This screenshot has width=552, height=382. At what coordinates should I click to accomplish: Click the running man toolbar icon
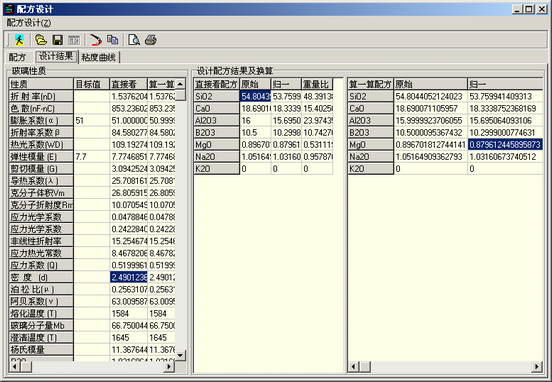(x=19, y=40)
